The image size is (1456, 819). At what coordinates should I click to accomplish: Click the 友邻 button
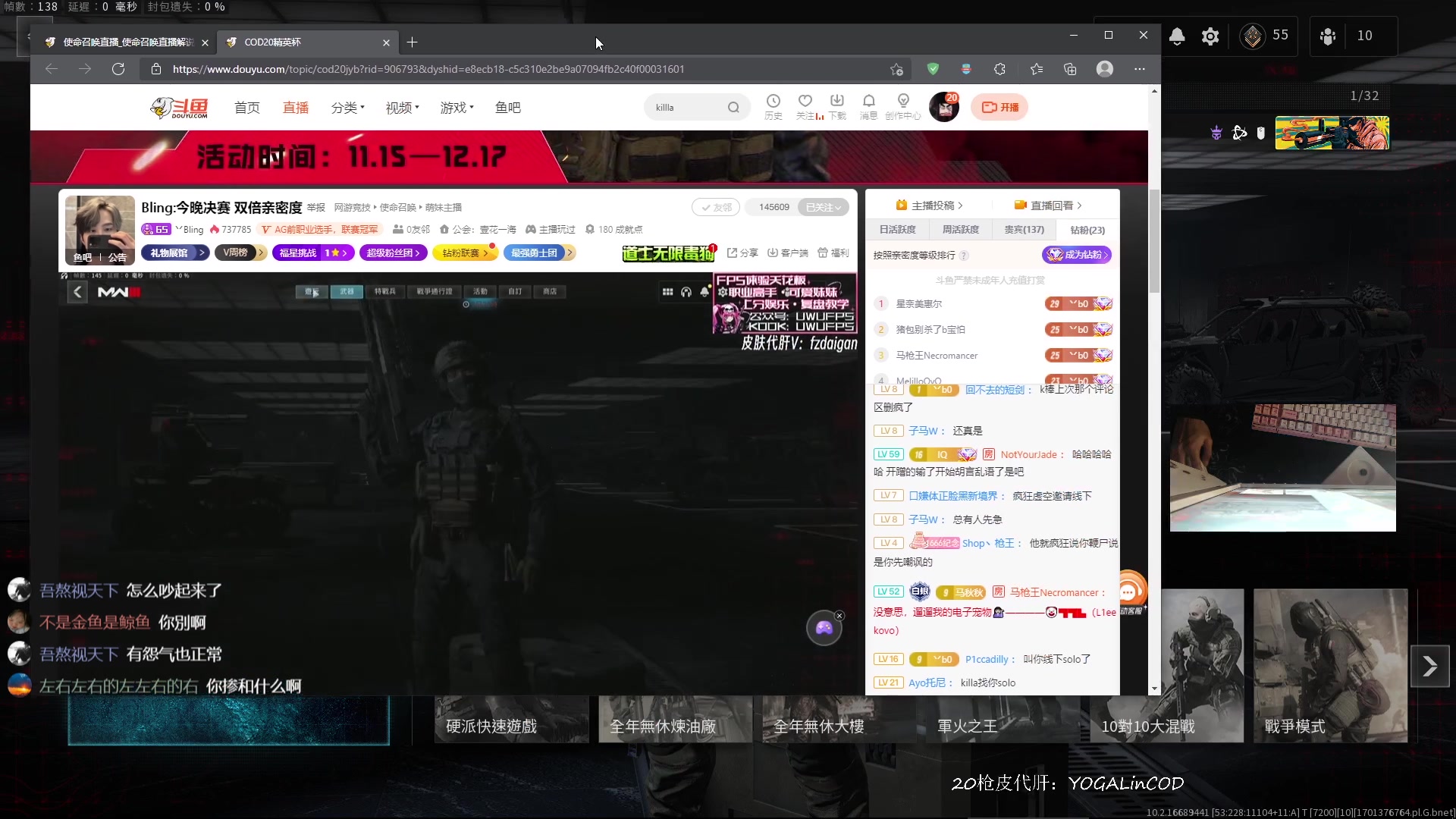715,207
